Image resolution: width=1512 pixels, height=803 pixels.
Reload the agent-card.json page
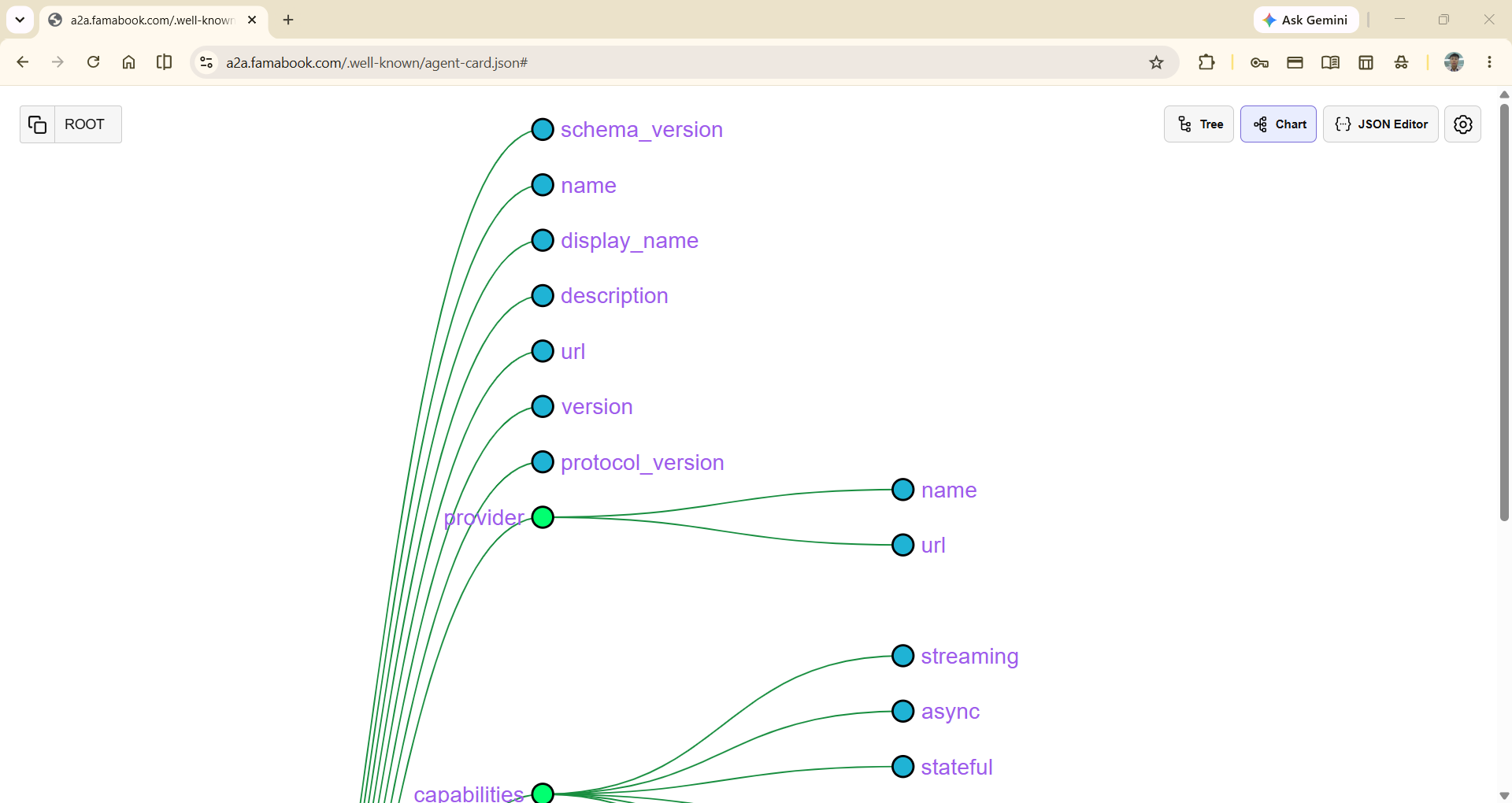pos(93,62)
